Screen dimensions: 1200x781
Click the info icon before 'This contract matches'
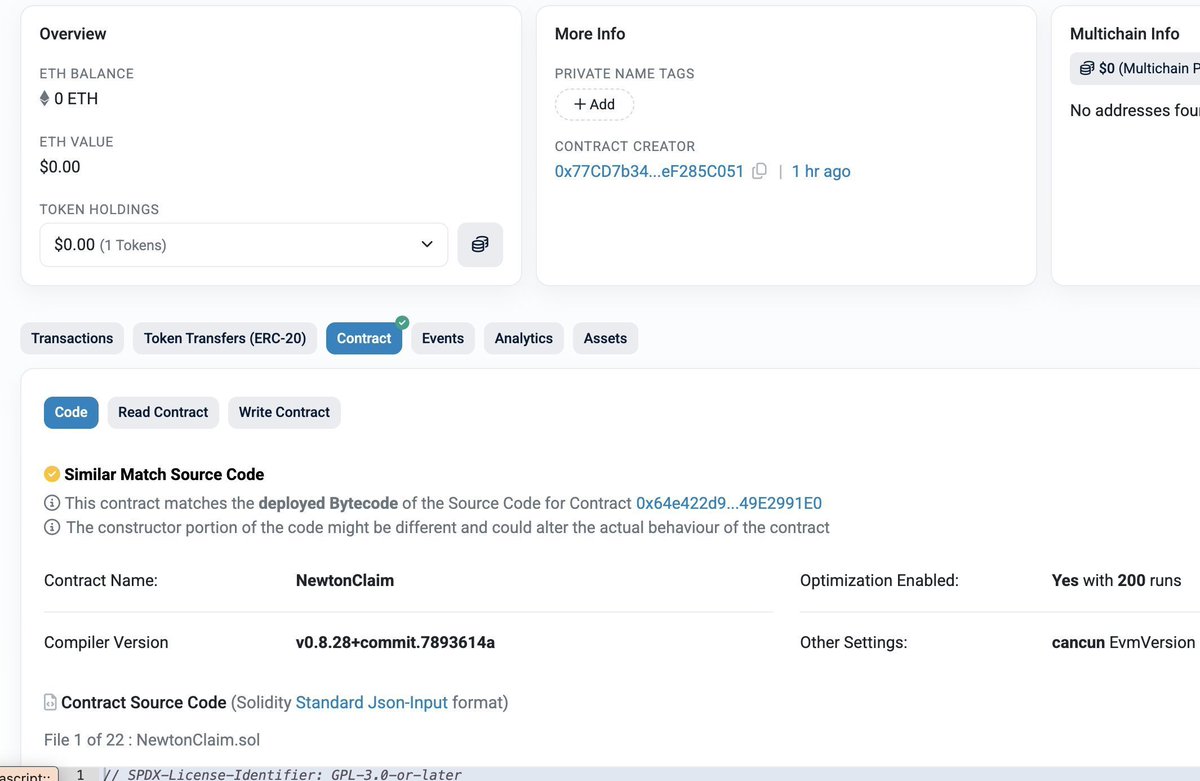coord(52,503)
